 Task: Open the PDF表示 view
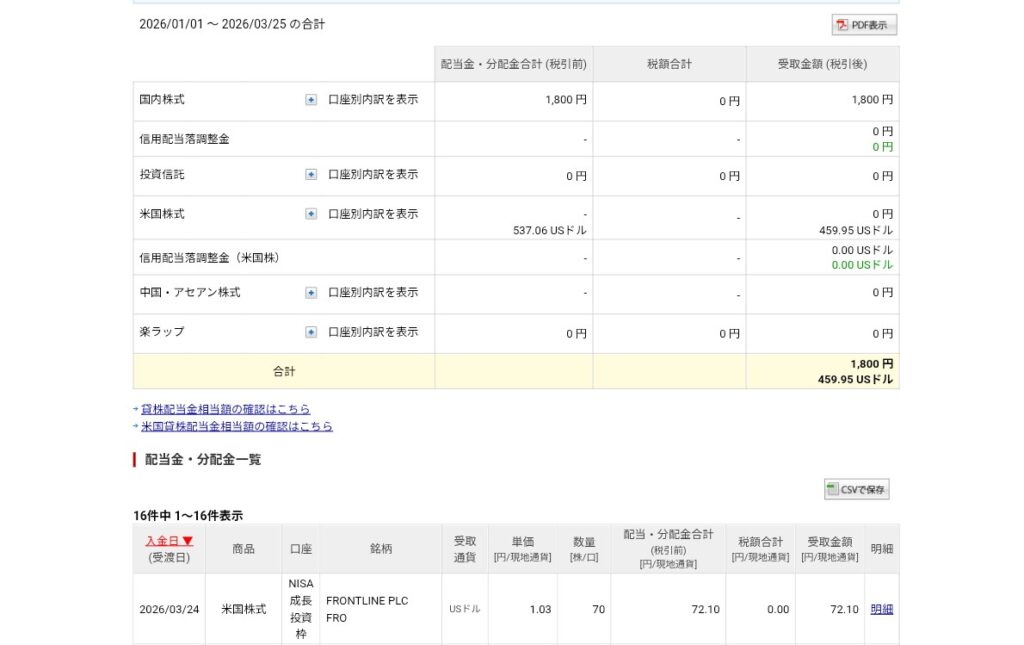[864, 25]
